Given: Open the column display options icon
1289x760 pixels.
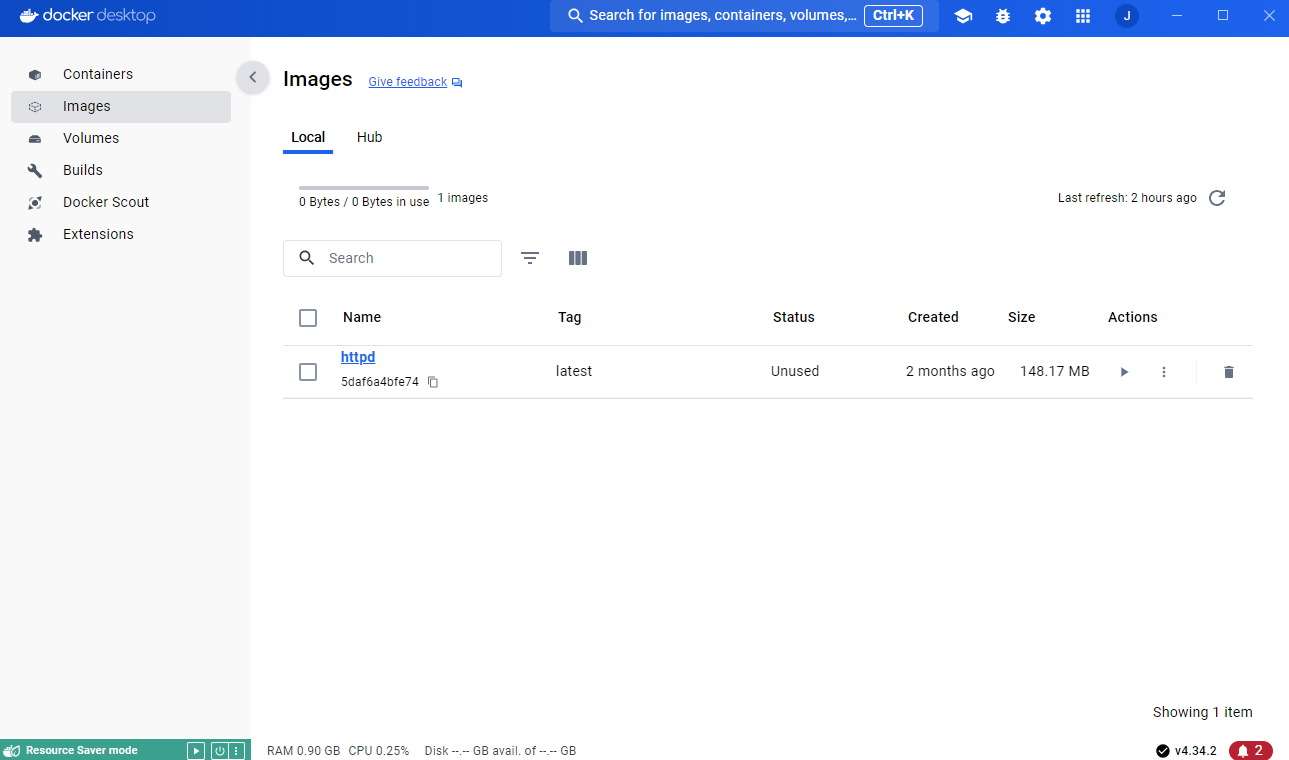Looking at the screenshot, I should pyautogui.click(x=578, y=258).
